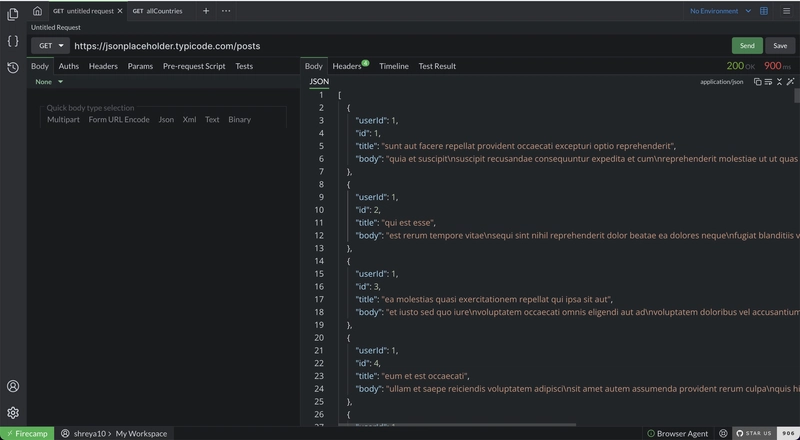Open the tab options ellipsis menu
The width and height of the screenshot is (800, 440).
(226, 11)
